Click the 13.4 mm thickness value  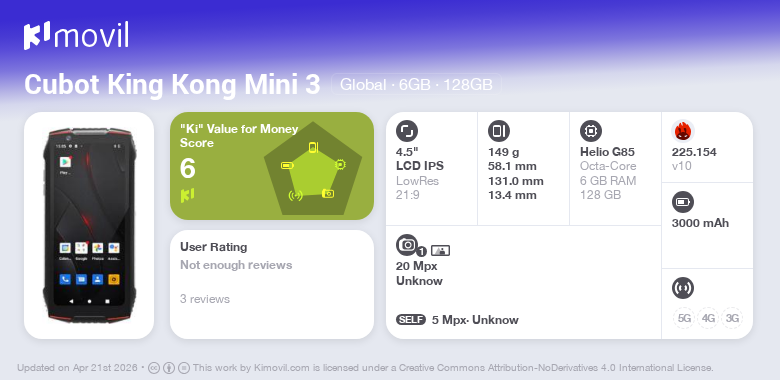pos(512,195)
